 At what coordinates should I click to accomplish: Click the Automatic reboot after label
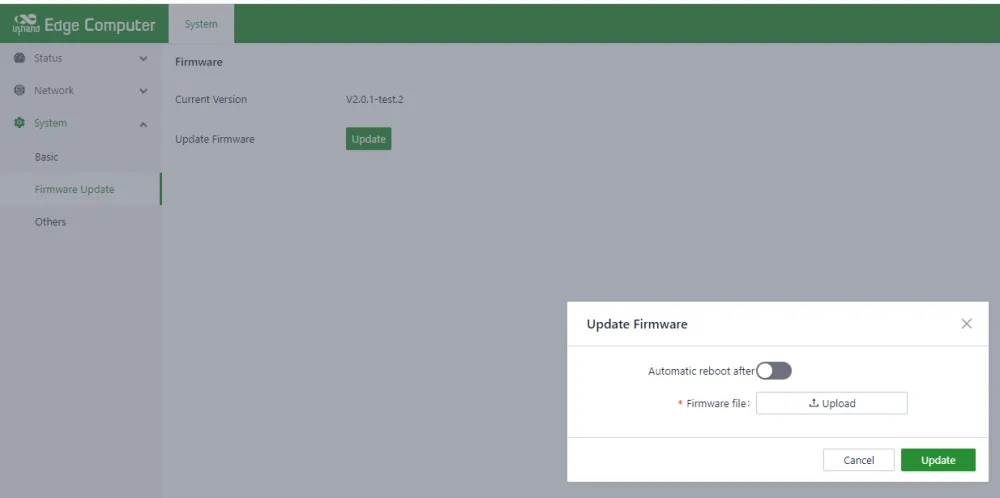(702, 370)
